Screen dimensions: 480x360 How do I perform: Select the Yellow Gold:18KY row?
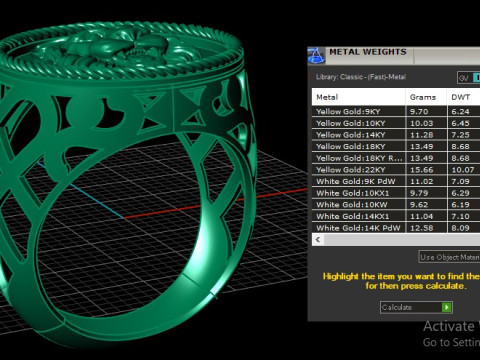tap(396, 146)
